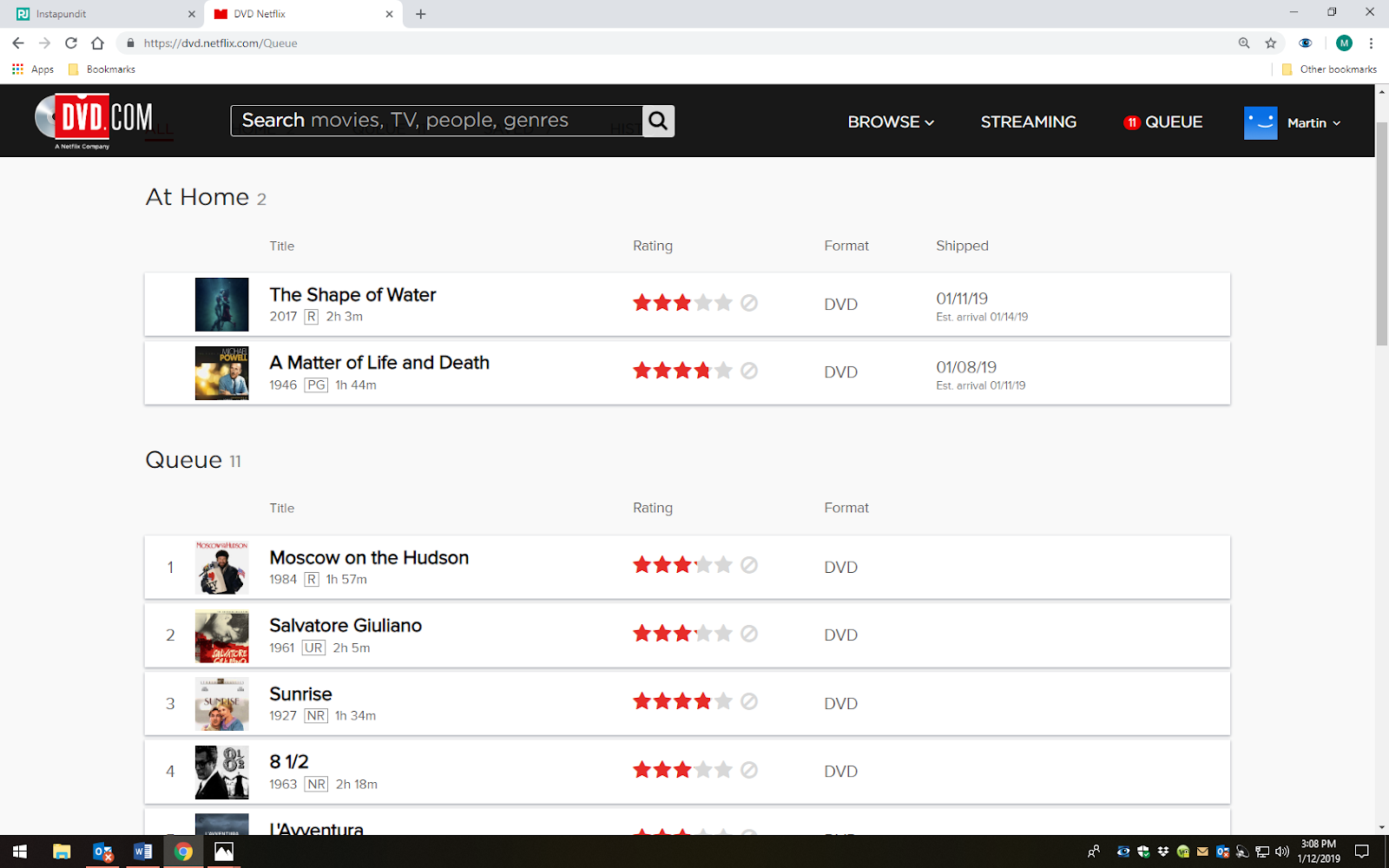Open the zoom magnifier in address bar
Viewport: 1389px width, 868px height.
pos(1244,43)
